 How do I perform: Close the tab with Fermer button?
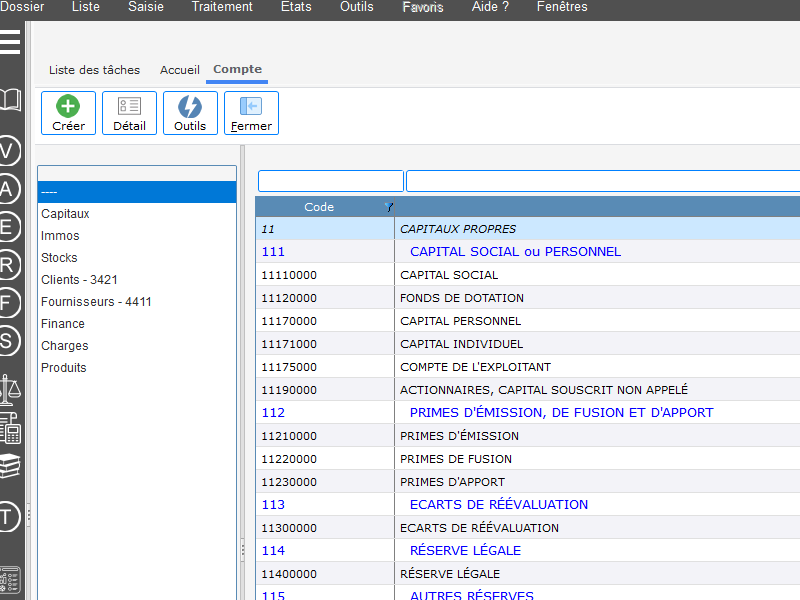[x=251, y=113]
